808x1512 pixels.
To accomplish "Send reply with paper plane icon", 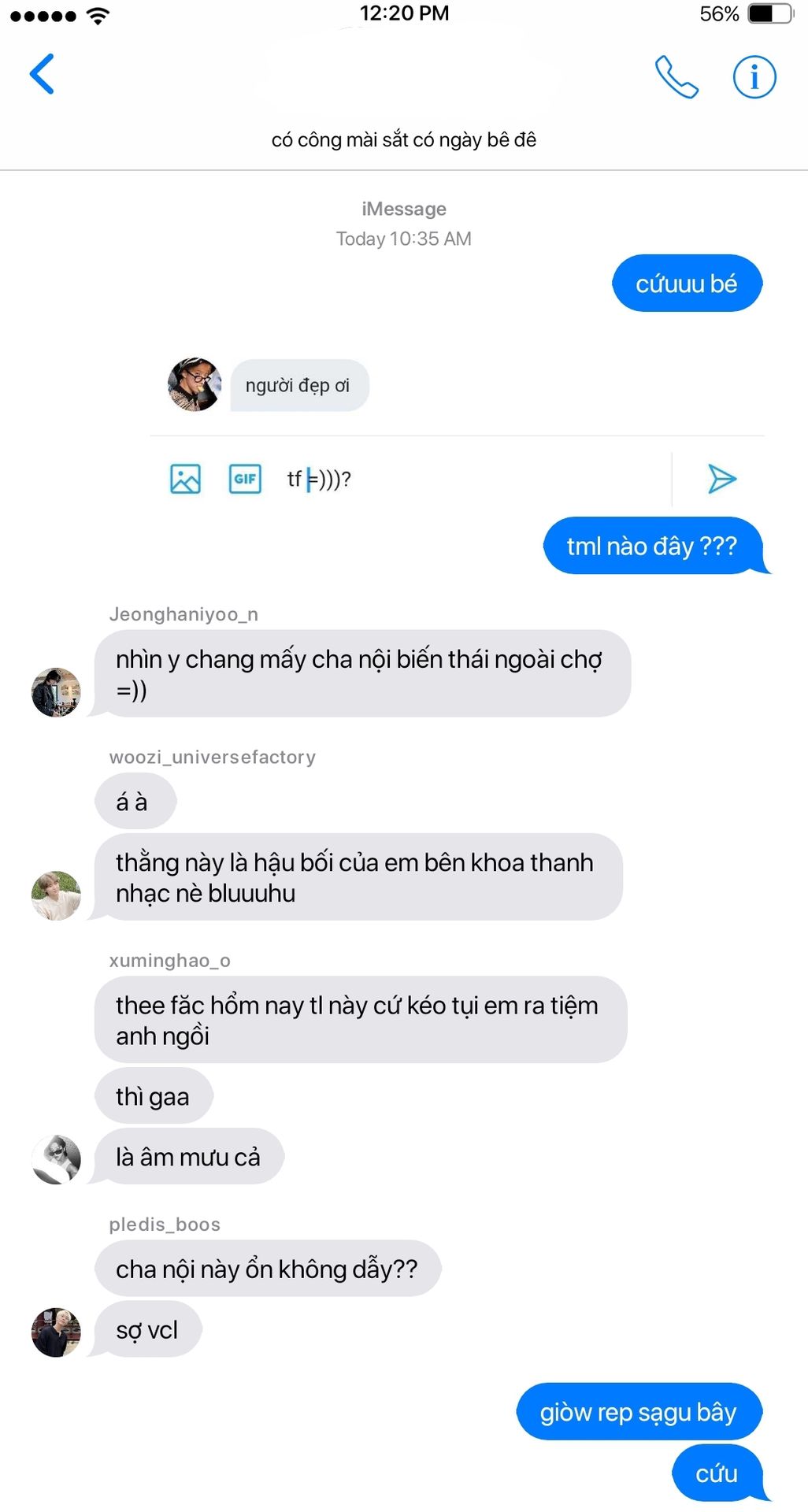I will click(x=721, y=479).
